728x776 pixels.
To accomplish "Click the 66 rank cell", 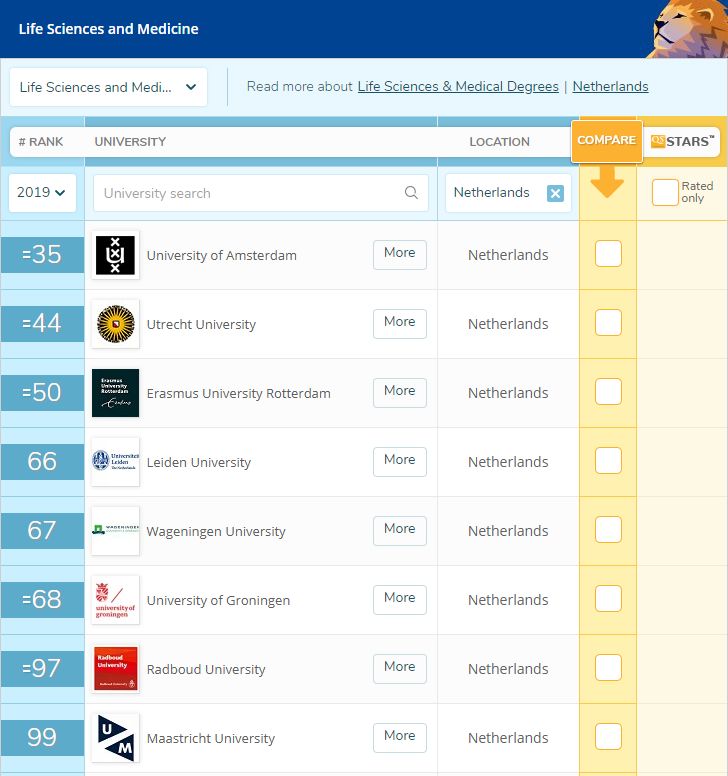I will coord(43,461).
